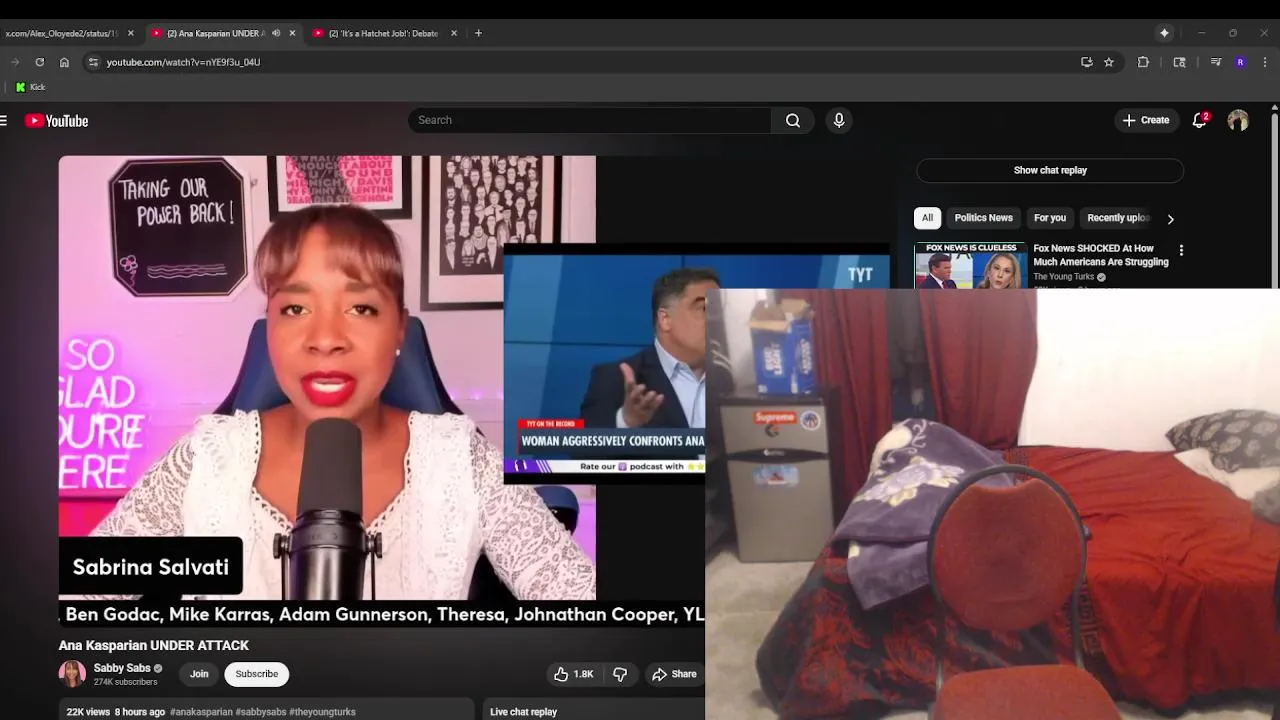The height and width of the screenshot is (720, 1280).
Task: Click The Young Turks channel name
Action: click(1064, 277)
